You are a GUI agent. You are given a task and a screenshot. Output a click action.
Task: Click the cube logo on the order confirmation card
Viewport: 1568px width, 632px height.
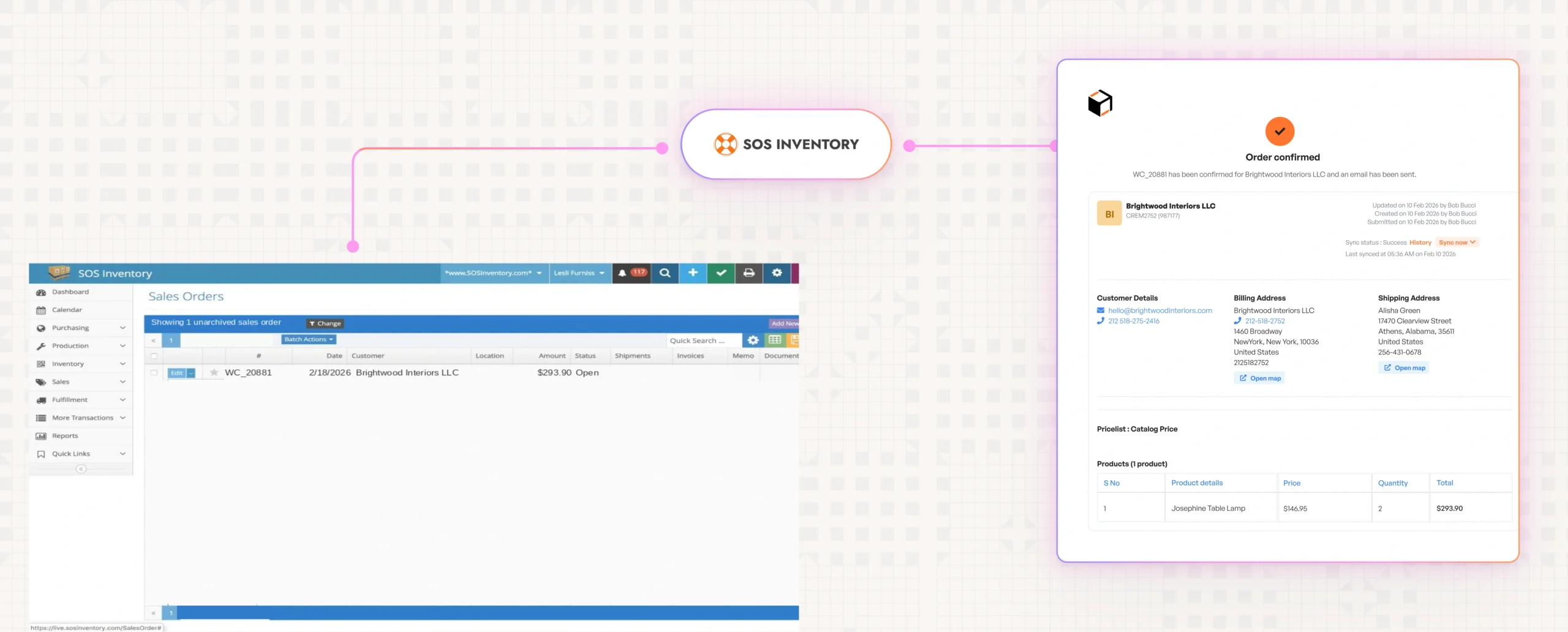1100,103
